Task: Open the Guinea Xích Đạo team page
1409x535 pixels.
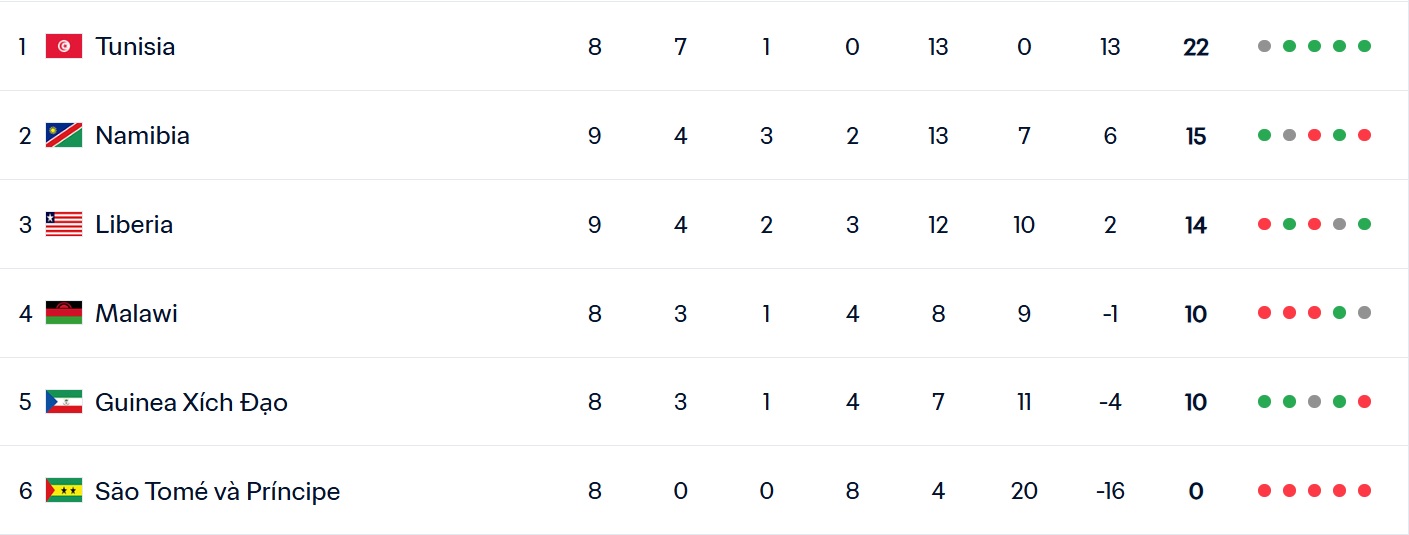Action: pyautogui.click(x=191, y=402)
